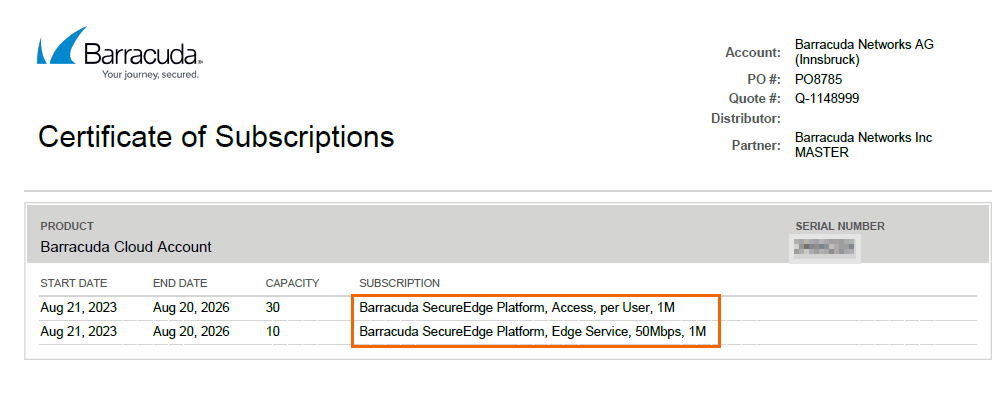This screenshot has width=1005, height=397.
Task: Click the SERIAL NUMBER label
Action: 840,226
